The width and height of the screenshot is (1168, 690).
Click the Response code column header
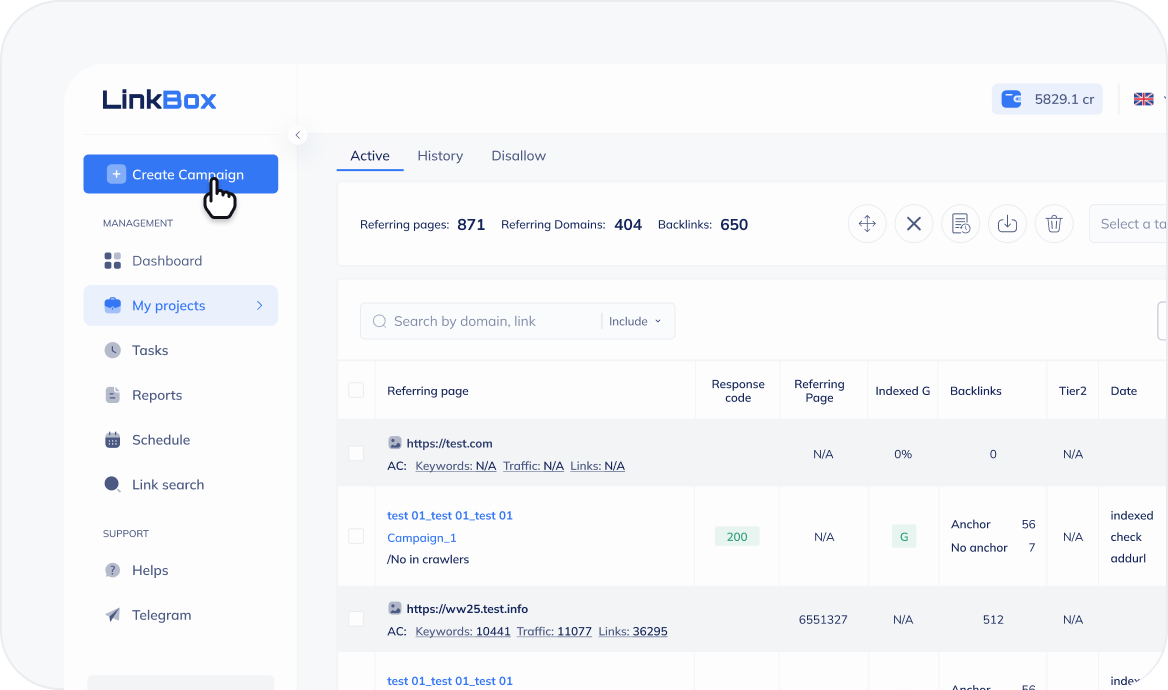(737, 391)
